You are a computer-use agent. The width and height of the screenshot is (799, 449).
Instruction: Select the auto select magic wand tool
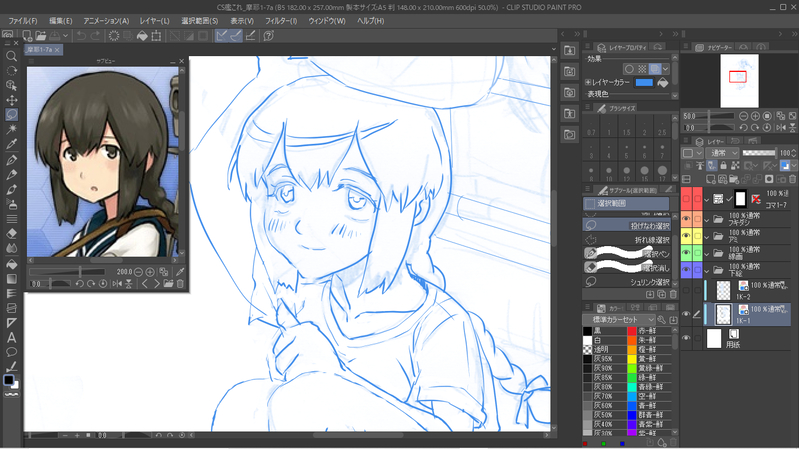click(11, 129)
